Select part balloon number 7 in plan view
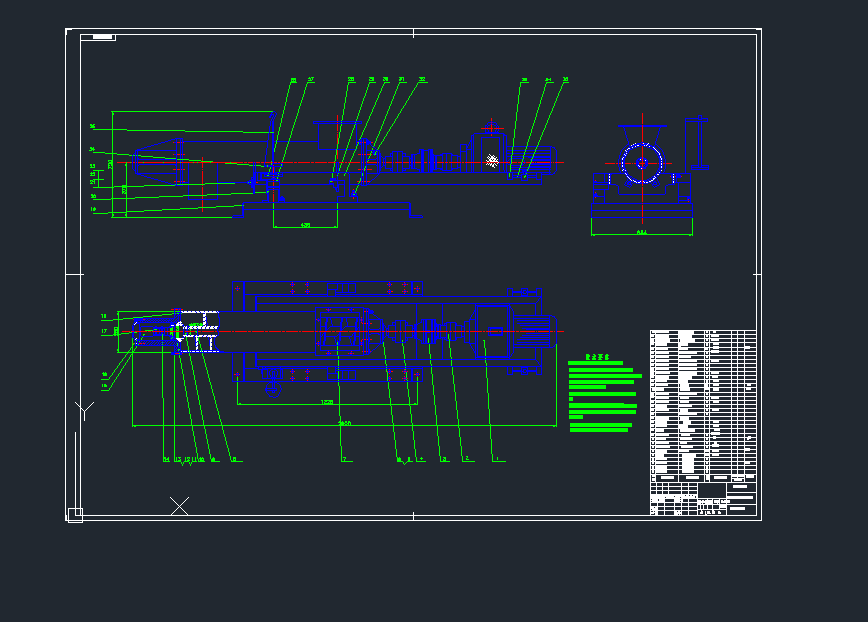Screen dimensions: 868x622 [343, 460]
